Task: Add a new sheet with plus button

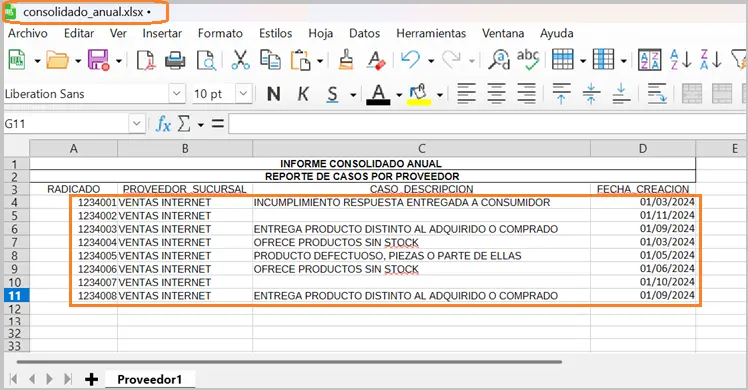Action: (91, 380)
